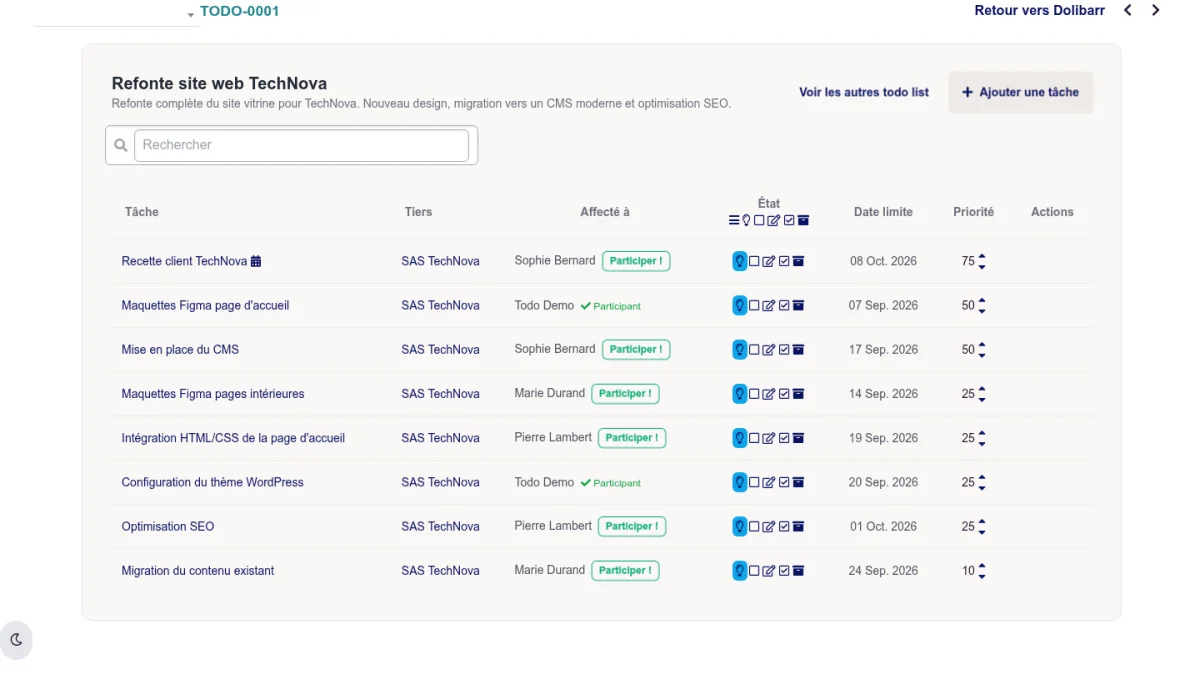Click the Rechercher search field
This screenshot has height=680, width=1200.
pos(301,145)
